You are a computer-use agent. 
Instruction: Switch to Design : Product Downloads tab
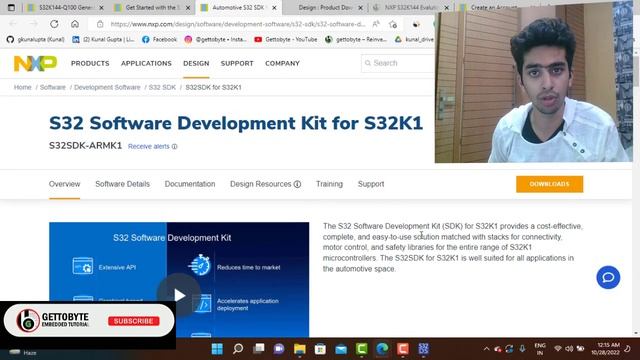[326, 8]
